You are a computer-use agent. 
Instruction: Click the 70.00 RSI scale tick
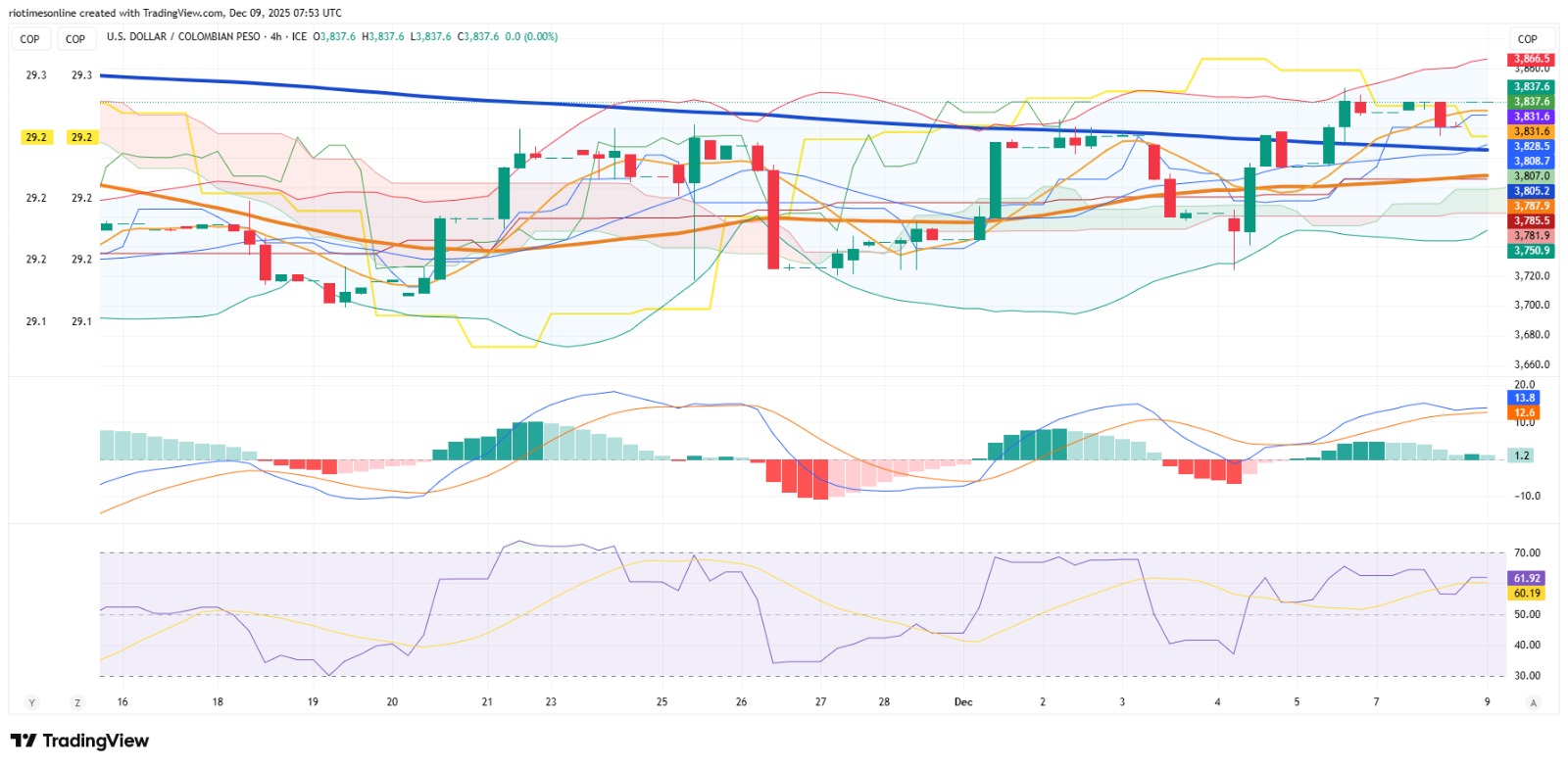click(x=1527, y=552)
